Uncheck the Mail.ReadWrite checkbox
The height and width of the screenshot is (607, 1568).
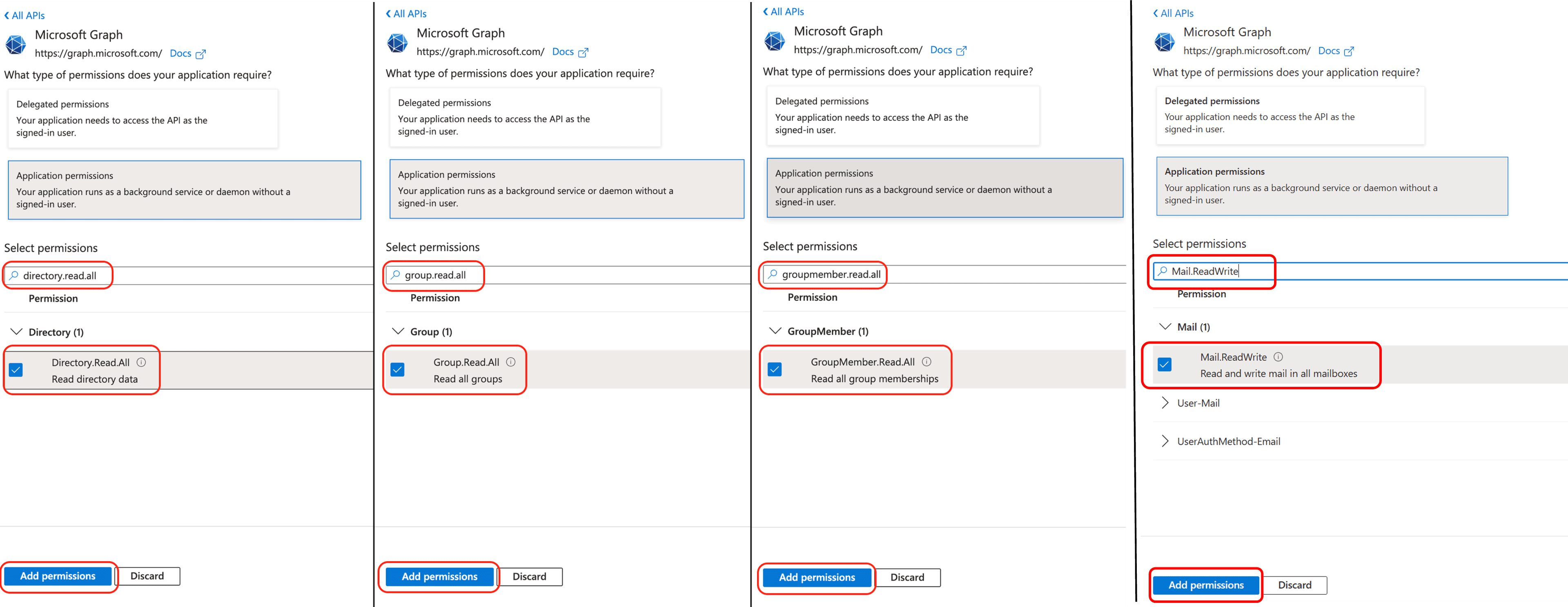click(x=1165, y=365)
